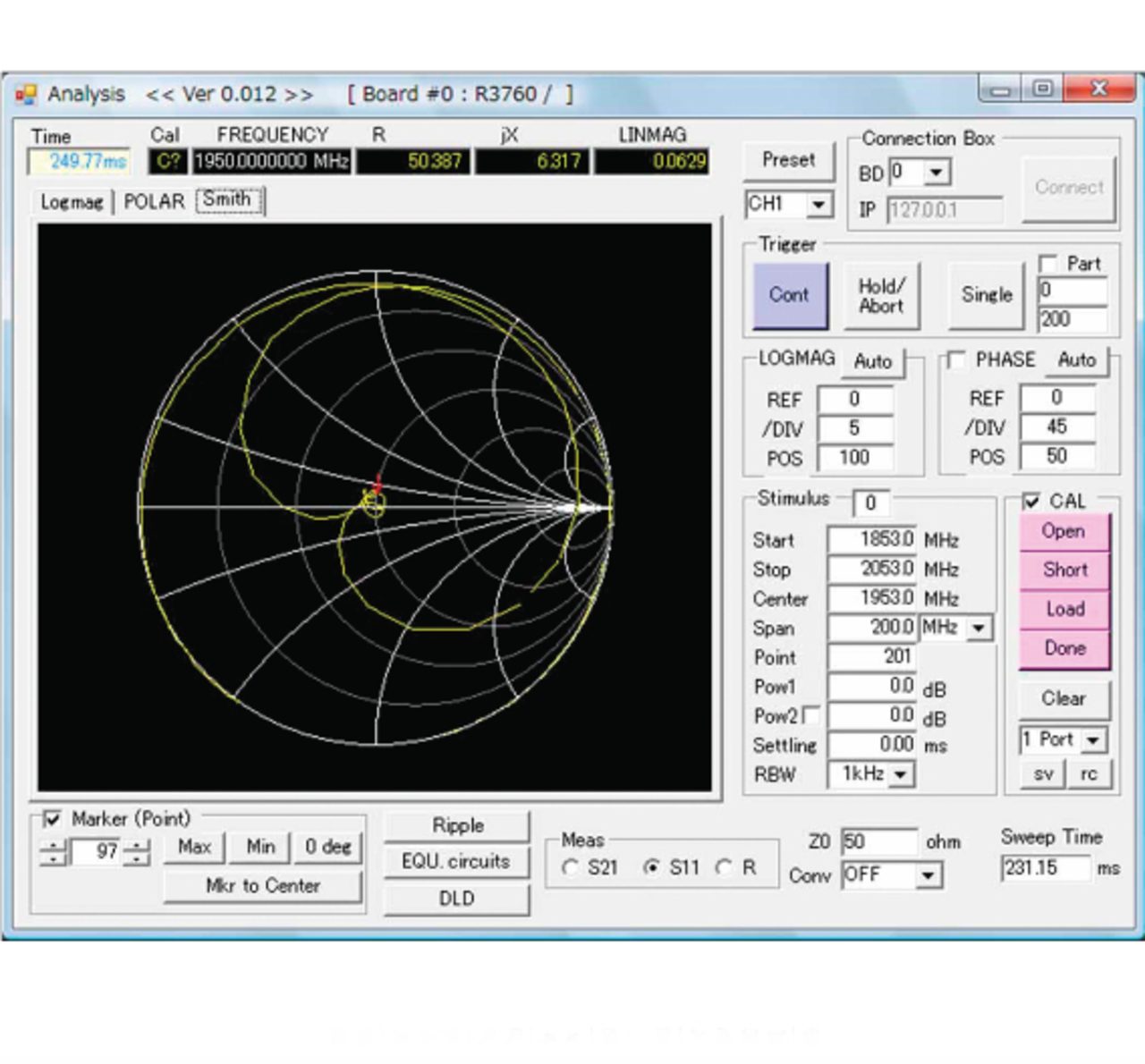Click the LOGMAG POS field
The width and height of the screenshot is (1145, 1064).
tap(855, 458)
